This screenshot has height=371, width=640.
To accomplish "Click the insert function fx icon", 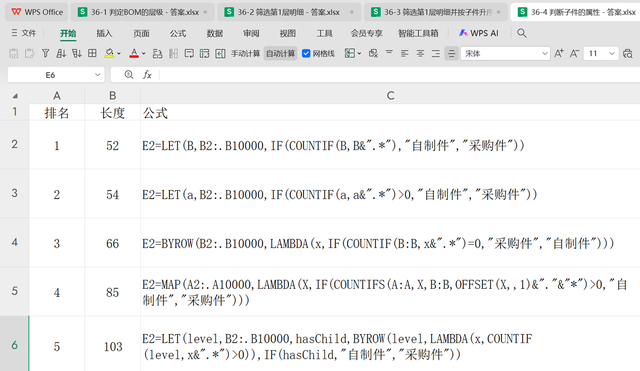I will (x=147, y=75).
